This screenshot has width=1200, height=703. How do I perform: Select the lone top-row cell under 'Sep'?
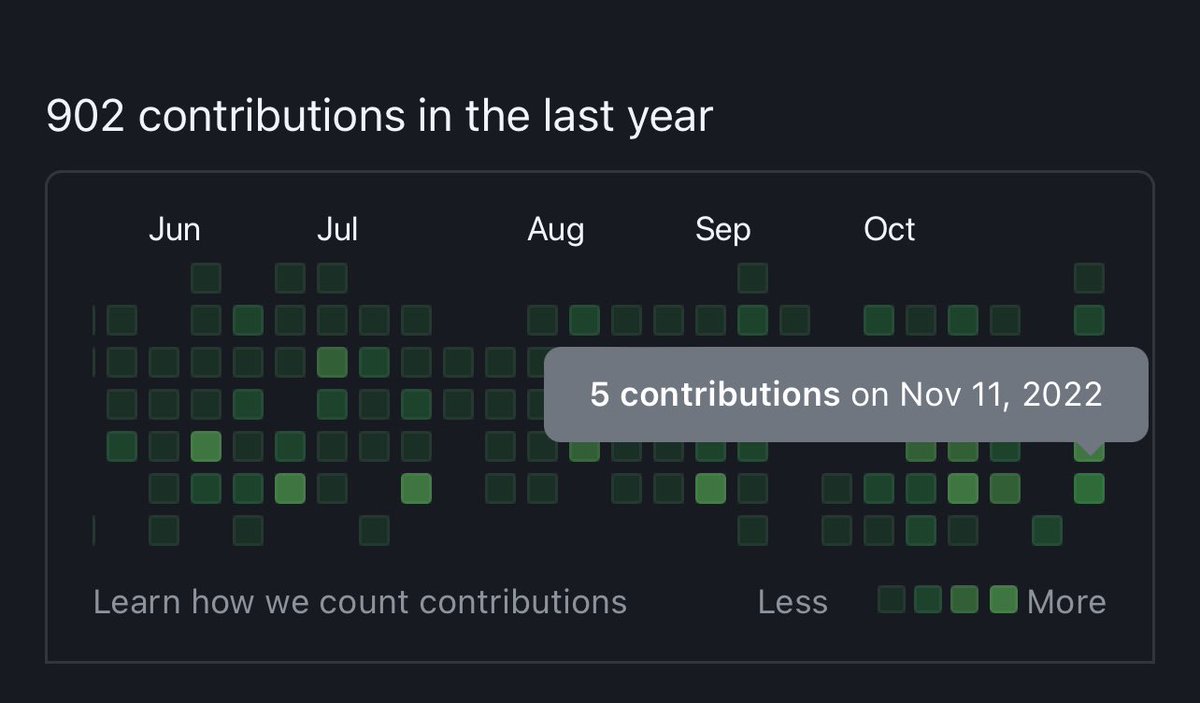coord(753,278)
